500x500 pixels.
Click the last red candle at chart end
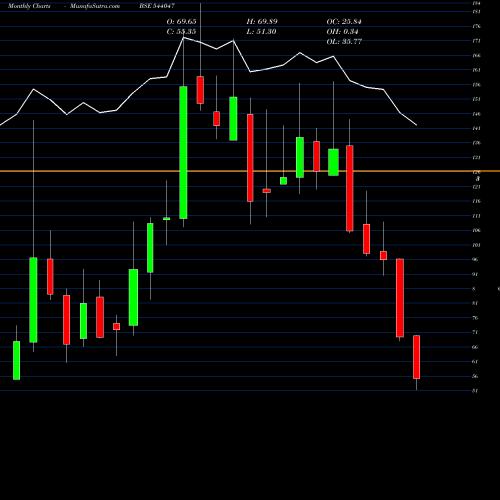(416, 357)
